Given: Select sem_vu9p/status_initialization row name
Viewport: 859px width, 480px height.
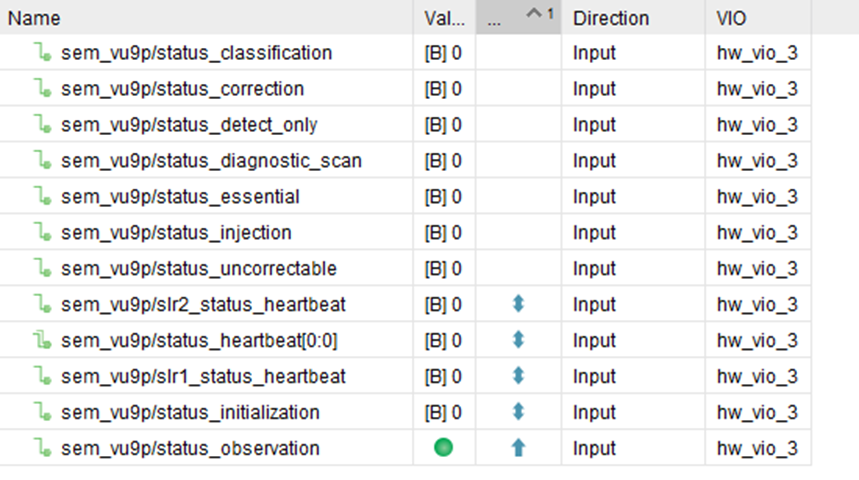Looking at the screenshot, I should pos(190,413).
